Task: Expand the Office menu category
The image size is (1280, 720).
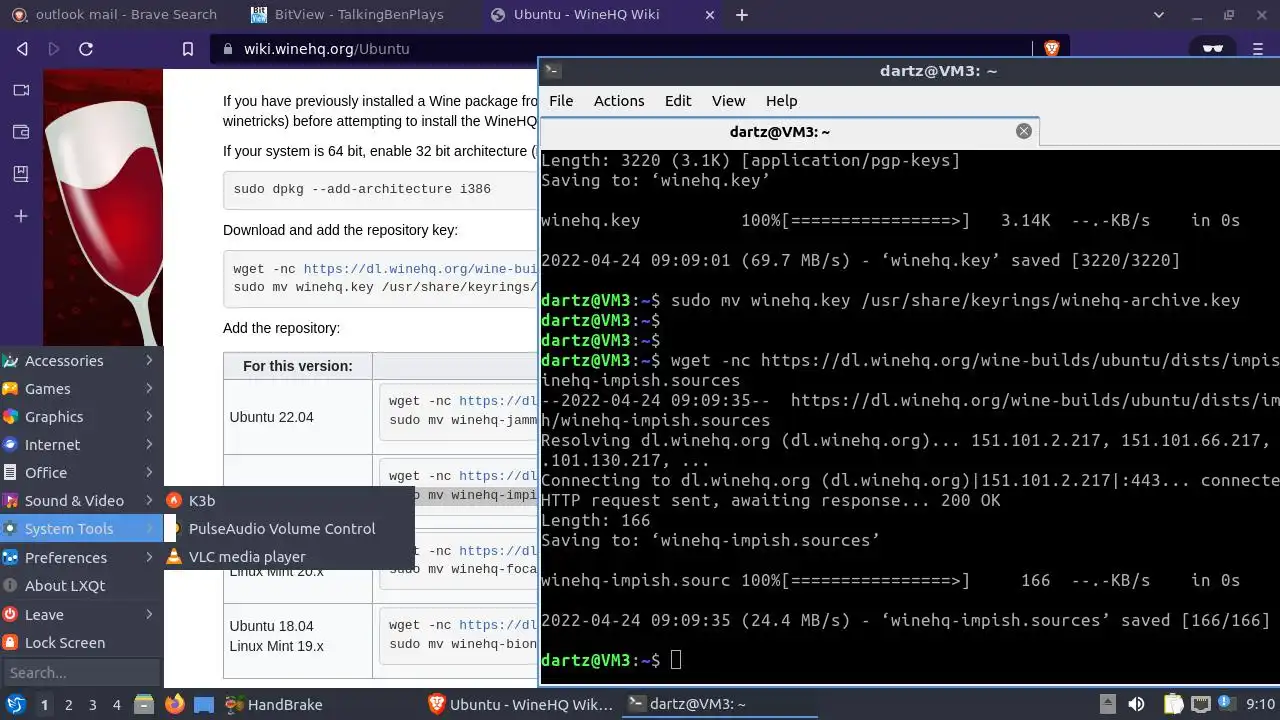Action: 81,473
